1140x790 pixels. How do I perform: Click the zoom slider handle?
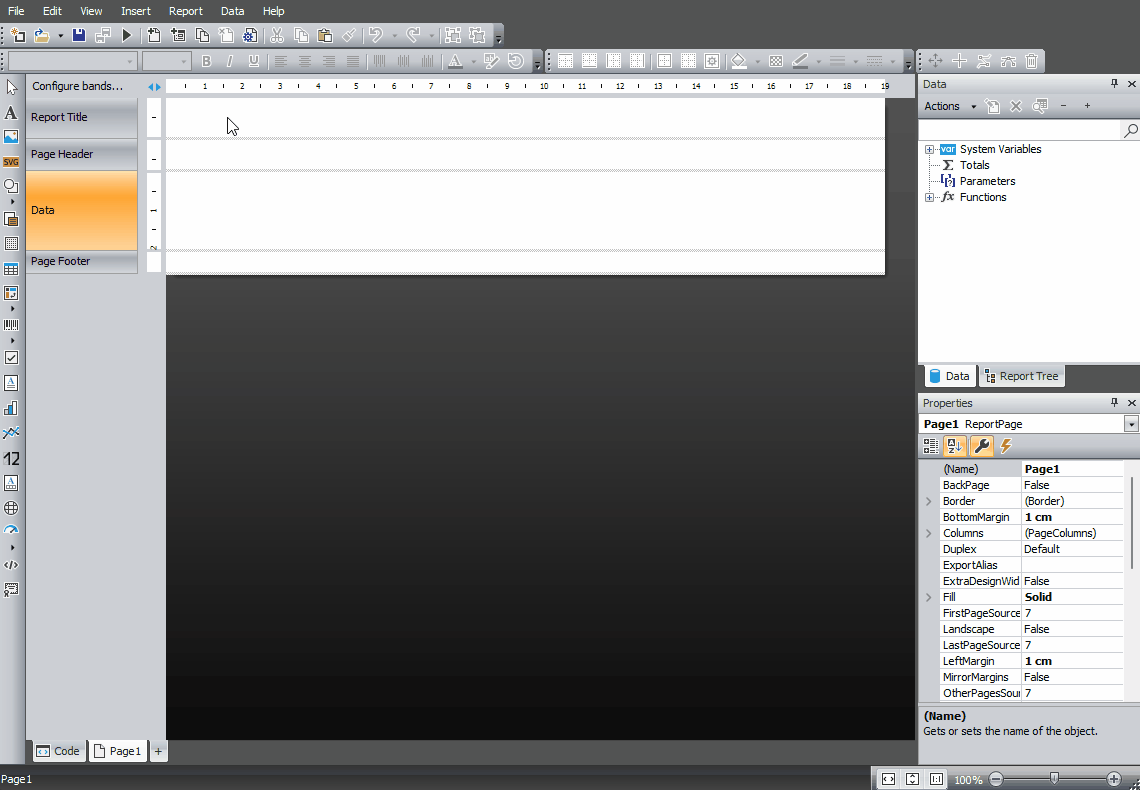pyautogui.click(x=1054, y=778)
